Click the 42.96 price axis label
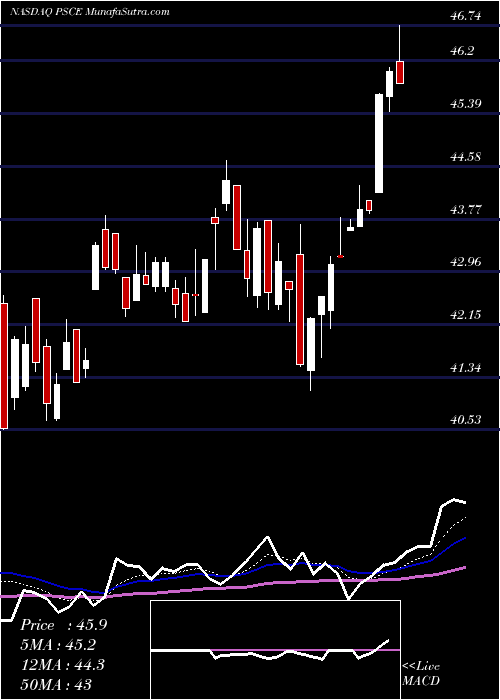 466,262
